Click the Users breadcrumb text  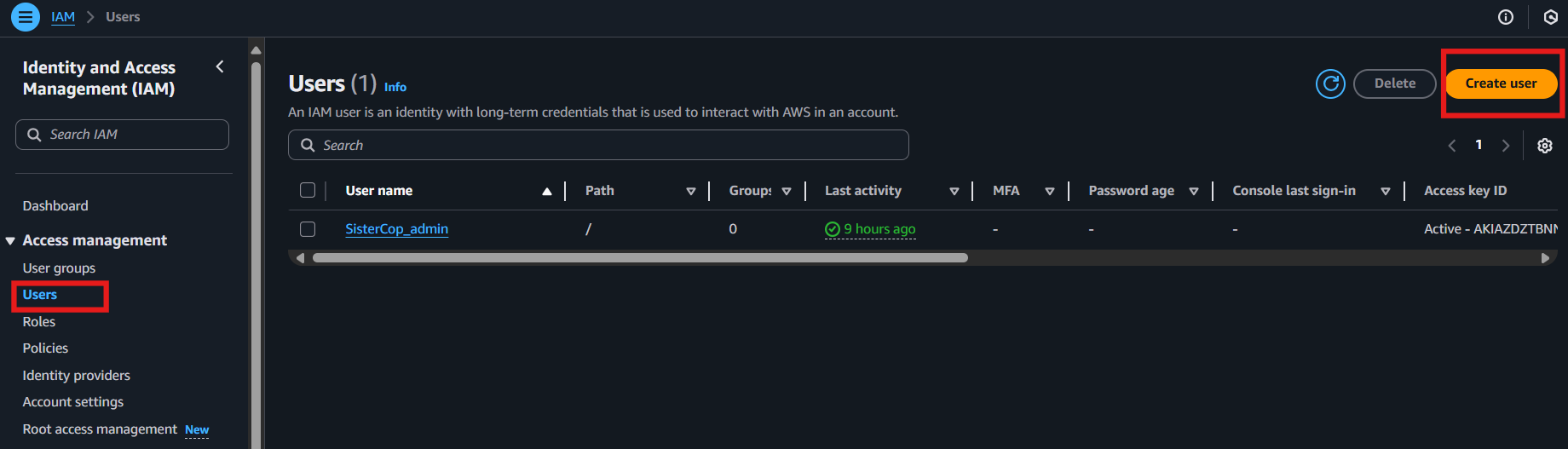123,17
